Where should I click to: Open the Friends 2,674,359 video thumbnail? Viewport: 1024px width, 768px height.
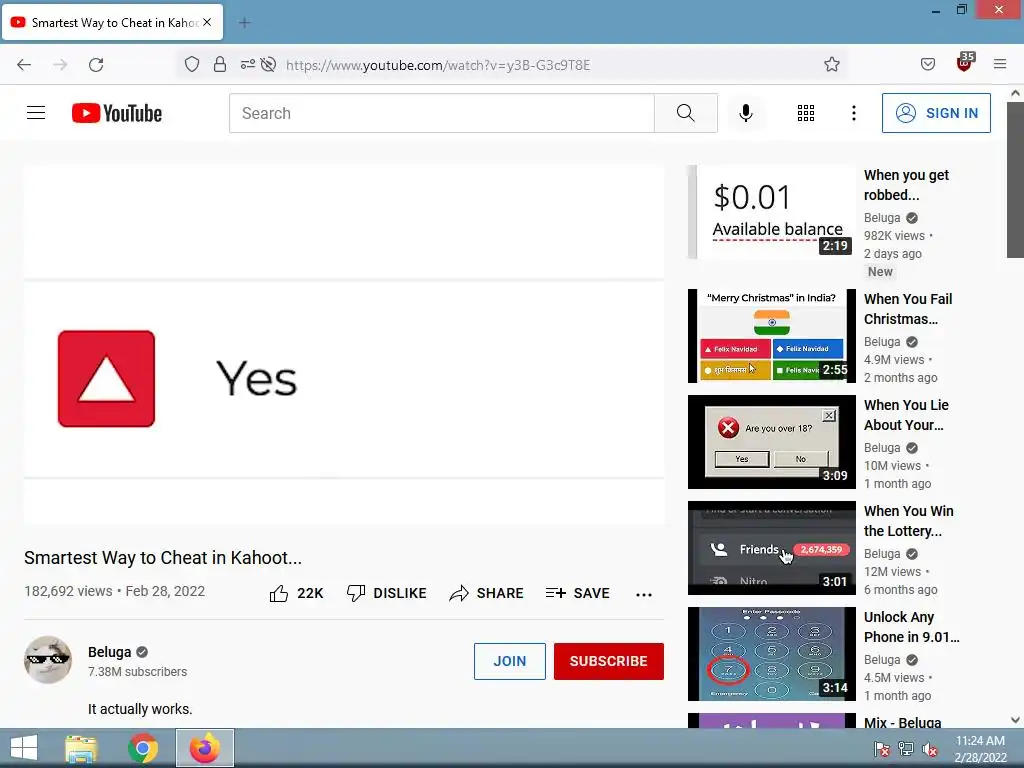[771, 548]
